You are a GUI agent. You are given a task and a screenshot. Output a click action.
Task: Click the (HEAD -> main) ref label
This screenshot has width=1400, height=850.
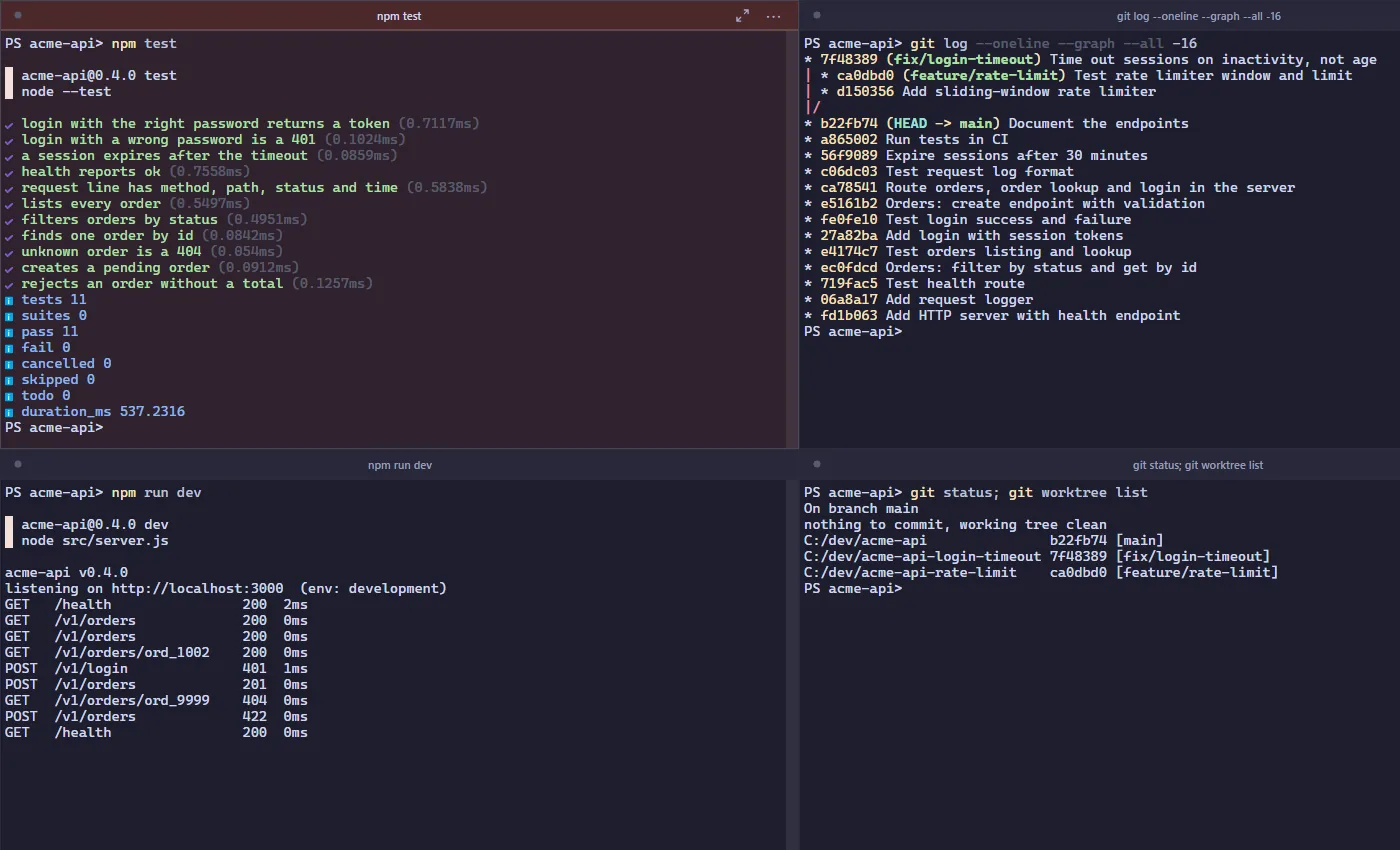943,123
